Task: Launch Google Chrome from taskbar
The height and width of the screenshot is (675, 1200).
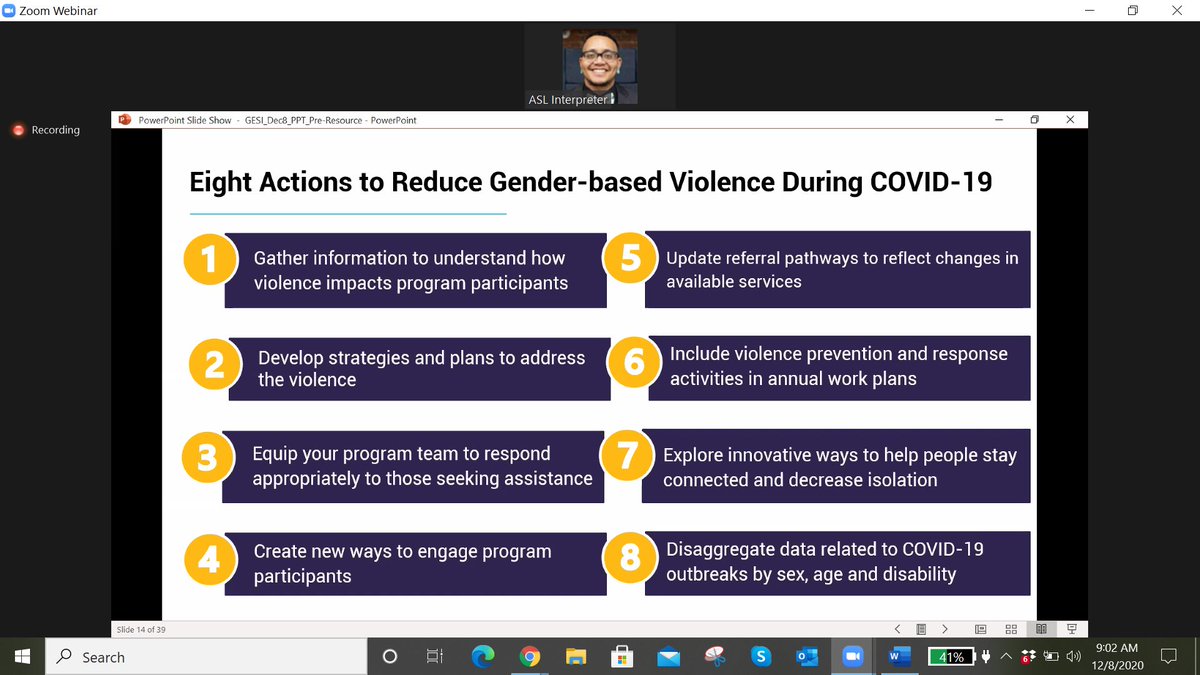Action: pyautogui.click(x=530, y=656)
